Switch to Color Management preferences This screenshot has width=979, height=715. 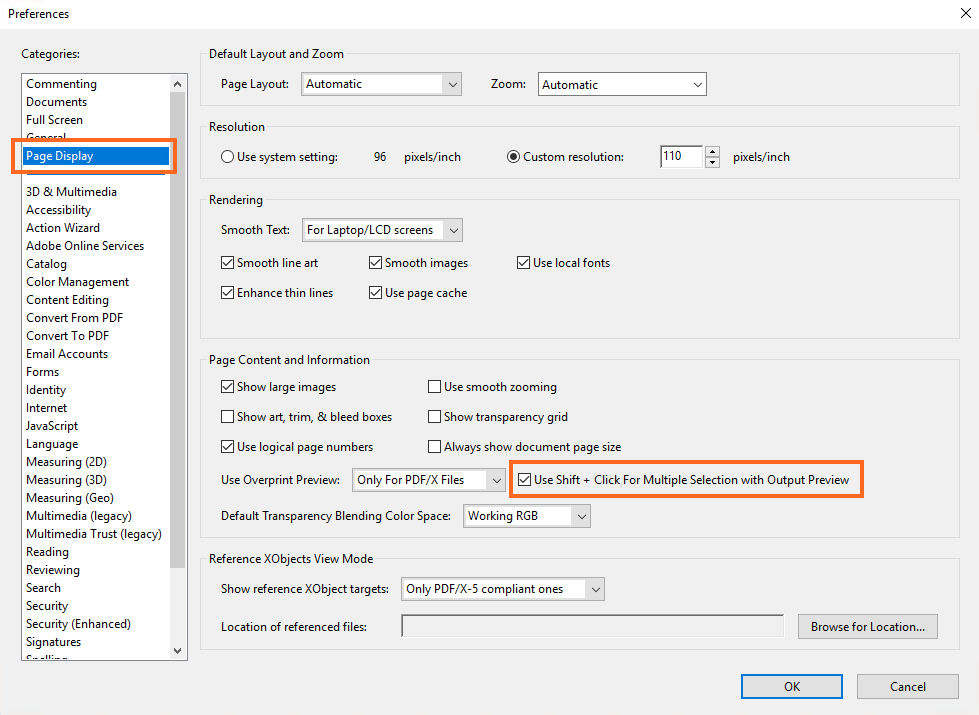point(77,281)
